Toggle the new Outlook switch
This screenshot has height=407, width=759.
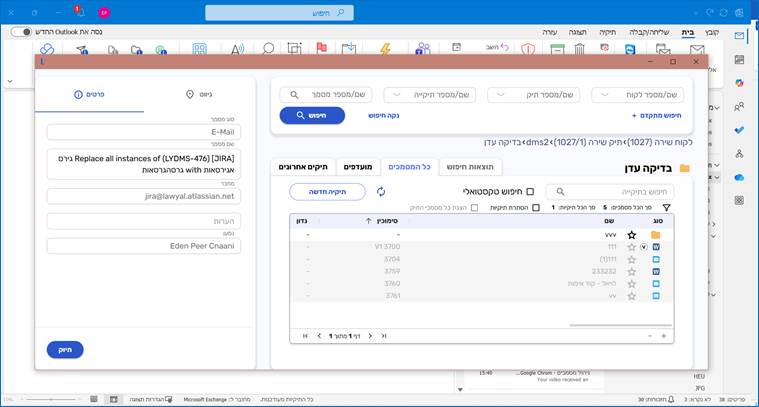(x=20, y=32)
